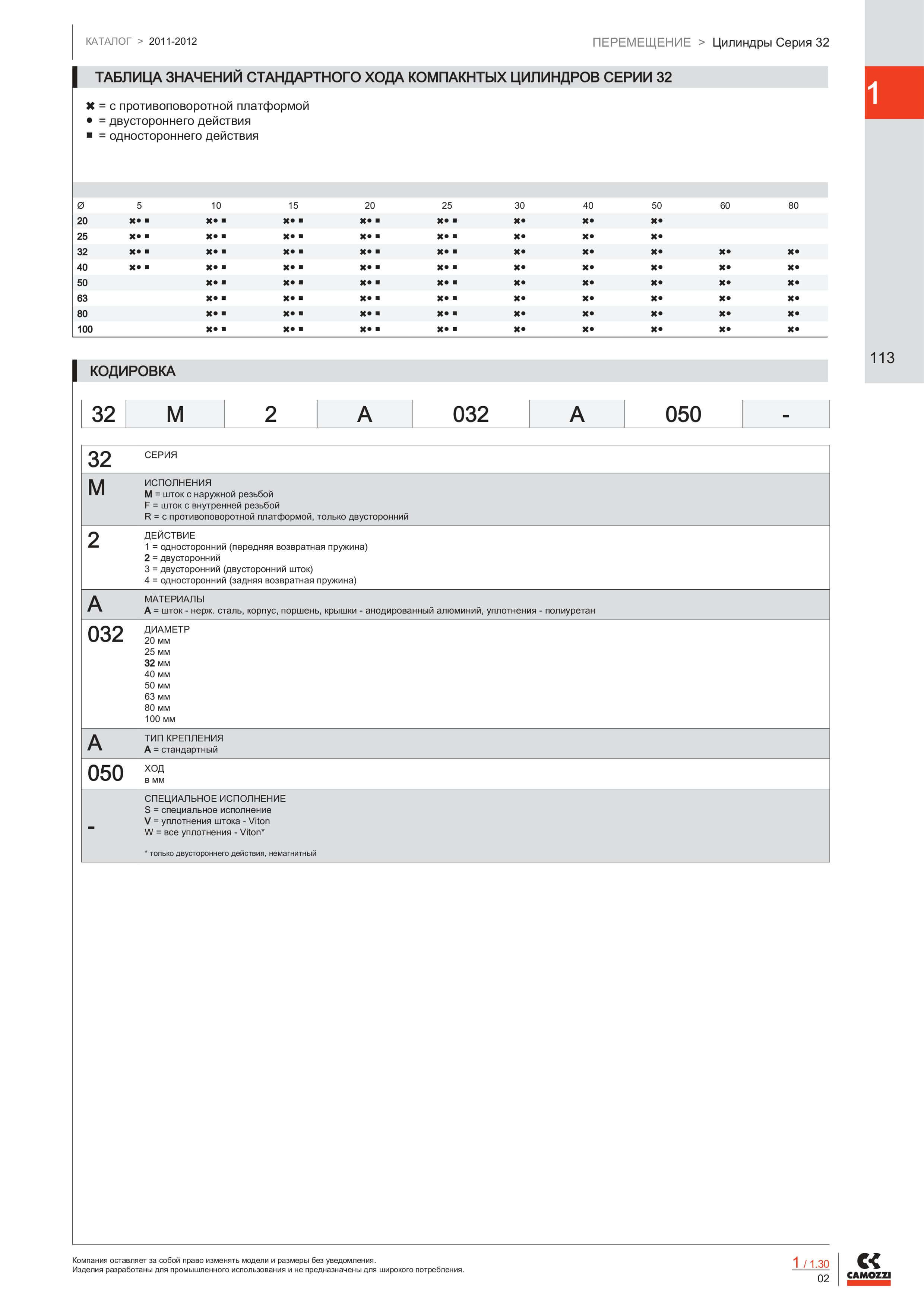Click the square legend symbol for single acting

89,136
